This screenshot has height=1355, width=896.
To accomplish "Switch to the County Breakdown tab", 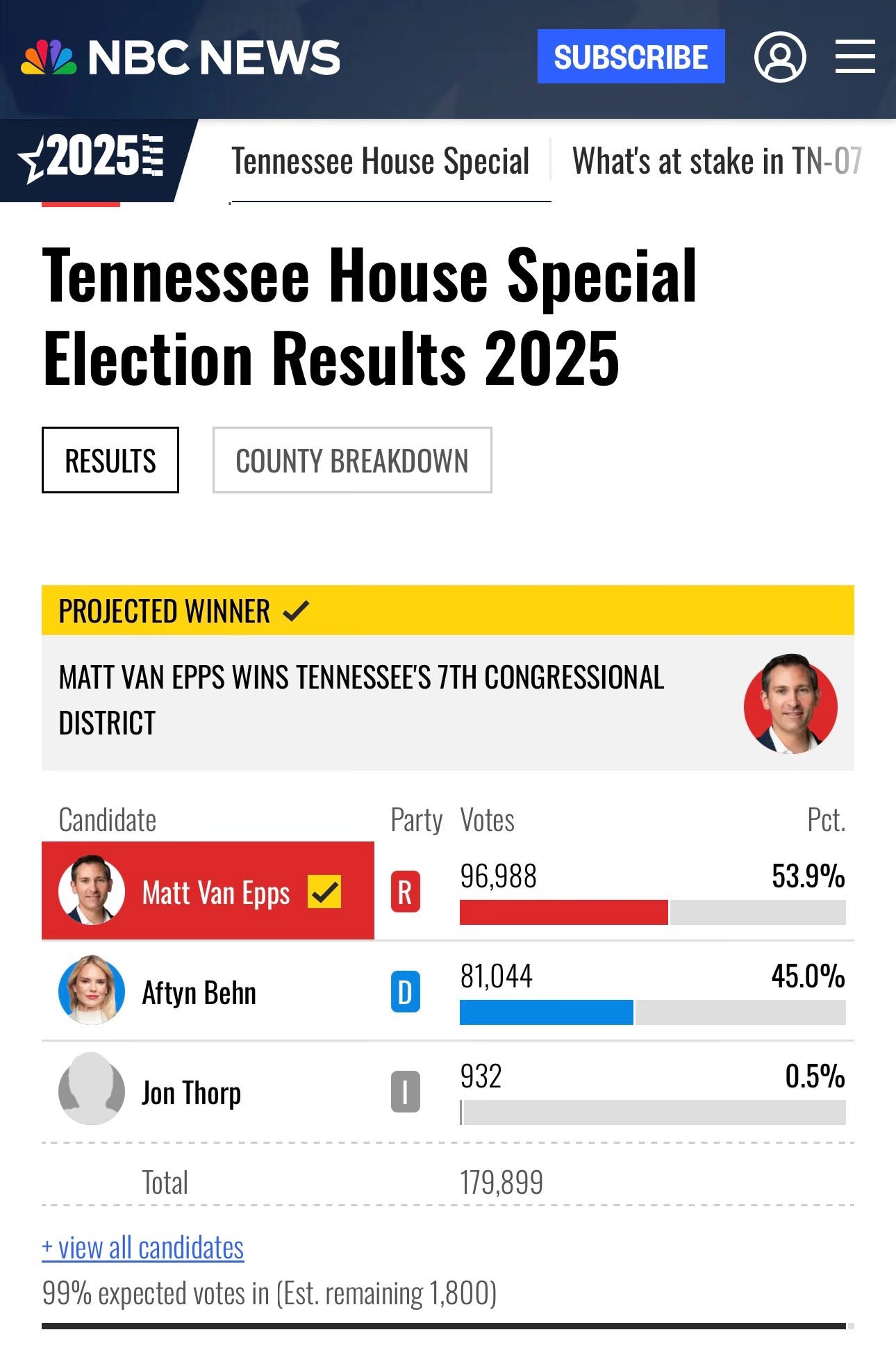I will [x=352, y=460].
